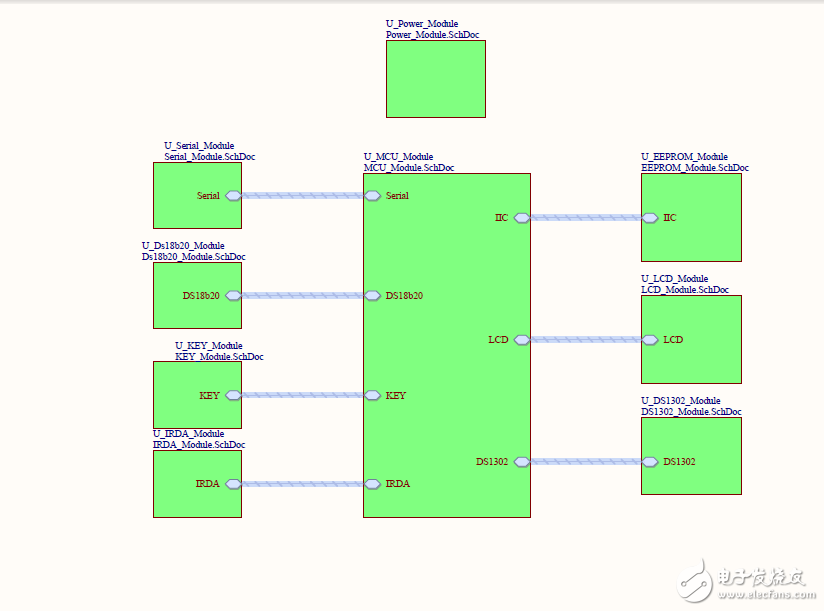The image size is (824, 611).
Task: Select the U_Serial_Module sheet symbol block
Action: pos(198,195)
